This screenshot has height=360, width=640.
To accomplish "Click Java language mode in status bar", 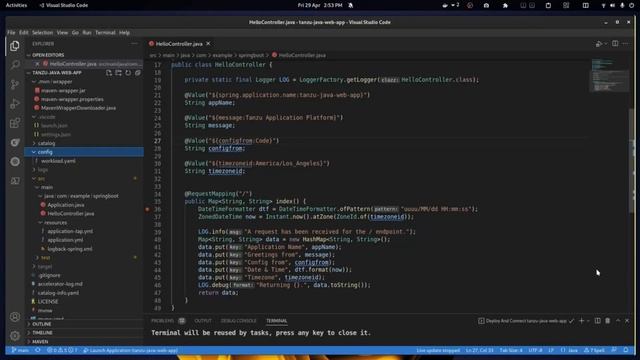I will click(x=570, y=350).
